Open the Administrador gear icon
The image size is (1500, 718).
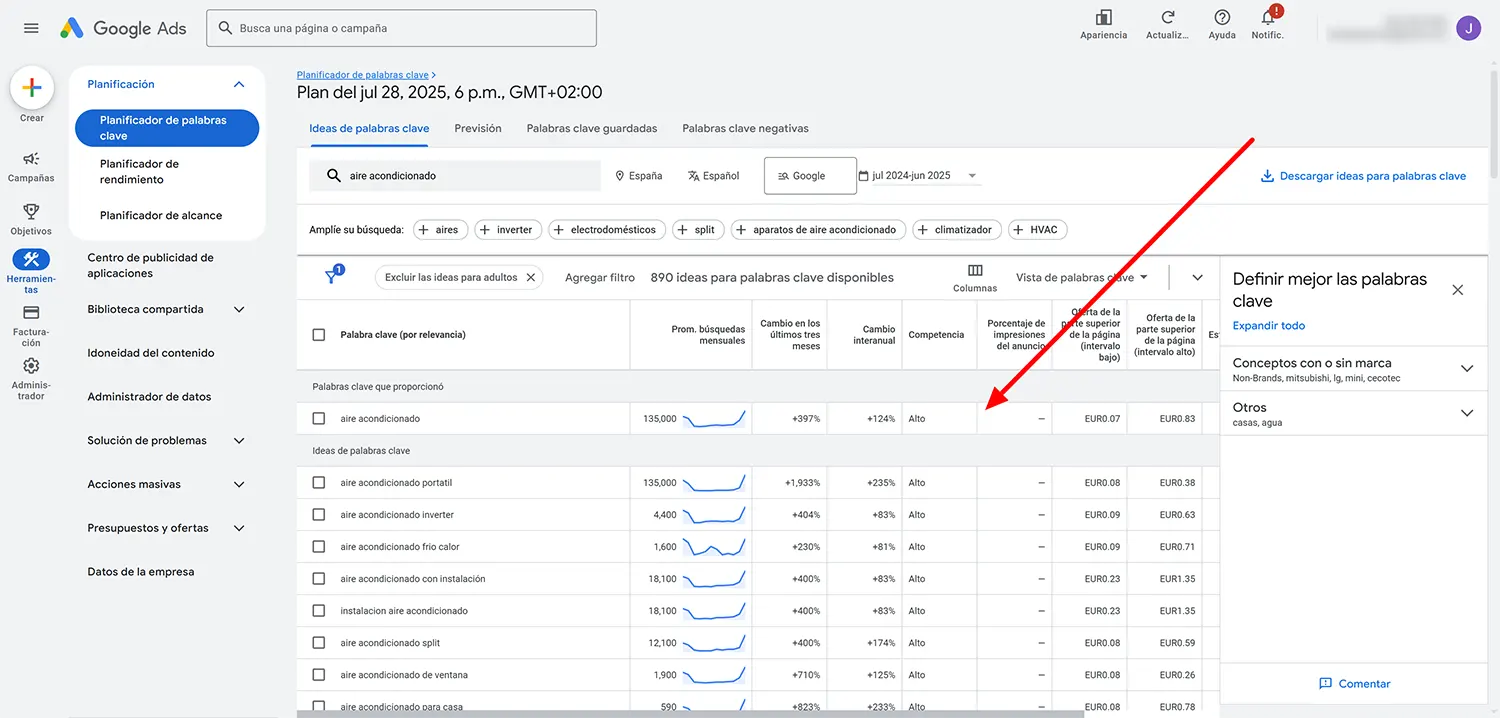click(31, 366)
